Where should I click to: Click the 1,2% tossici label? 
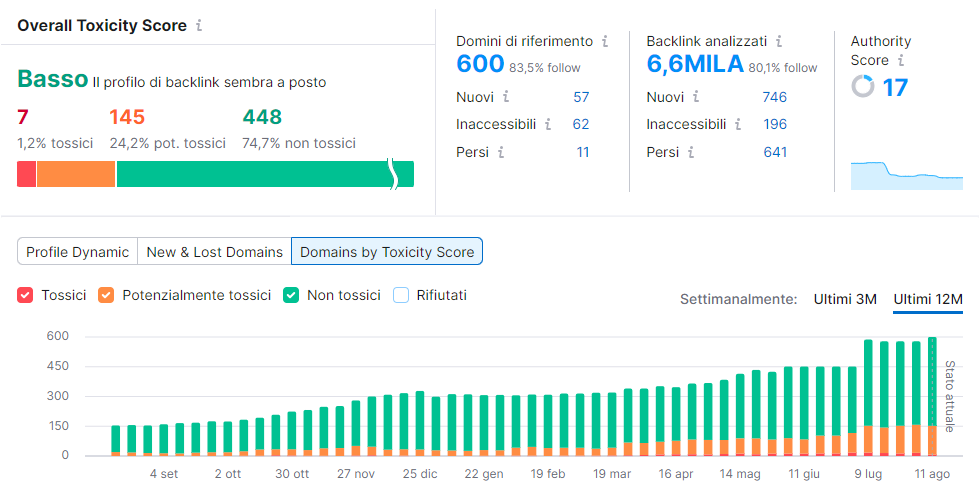click(55, 143)
